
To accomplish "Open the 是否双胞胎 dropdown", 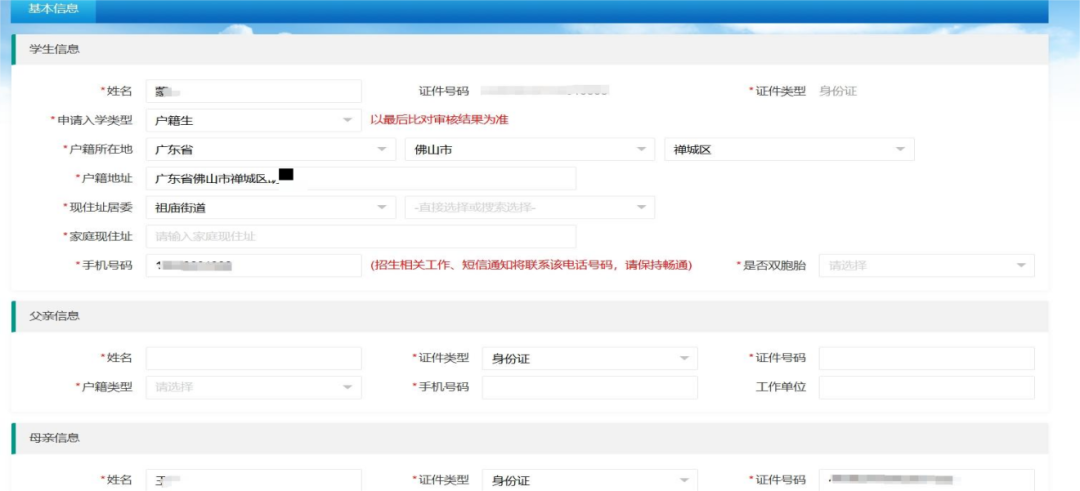I will (926, 265).
